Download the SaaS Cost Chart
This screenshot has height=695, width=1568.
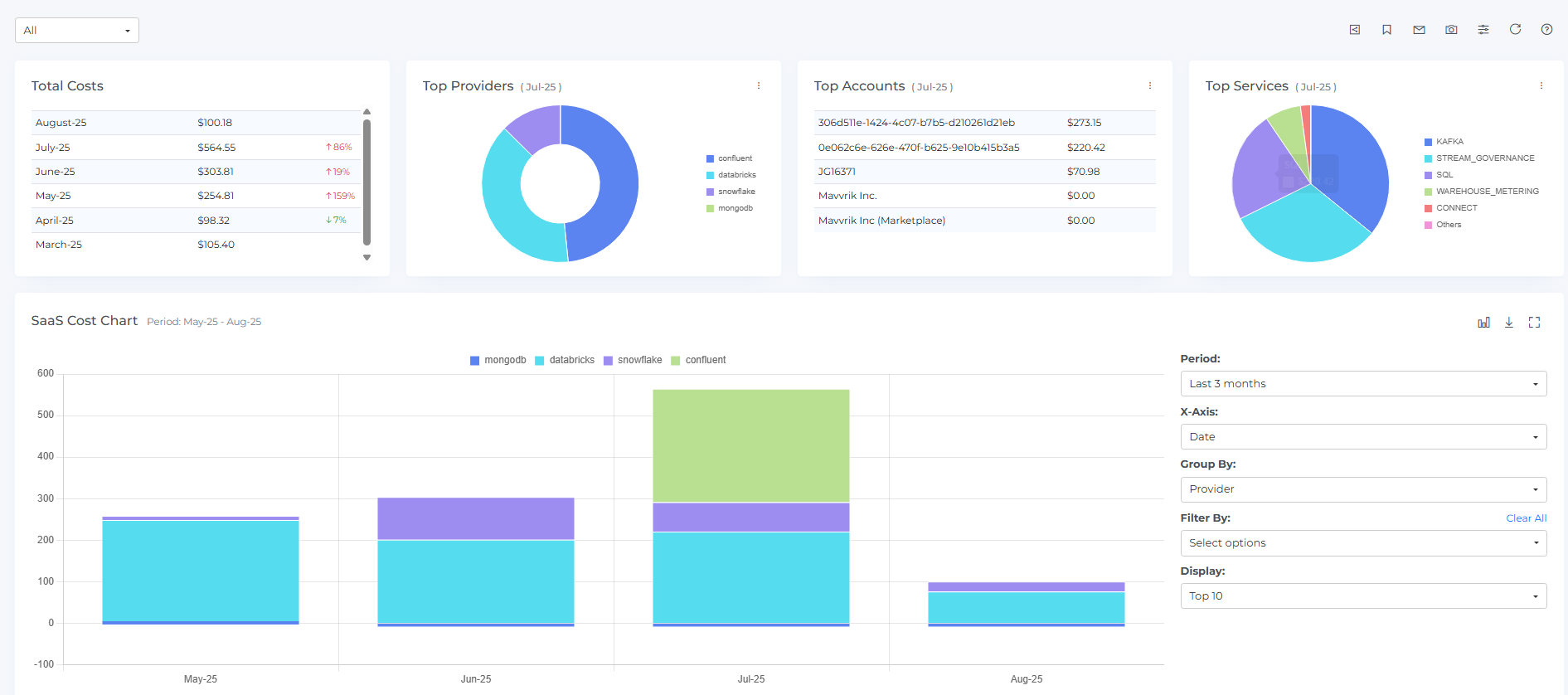point(1509,323)
